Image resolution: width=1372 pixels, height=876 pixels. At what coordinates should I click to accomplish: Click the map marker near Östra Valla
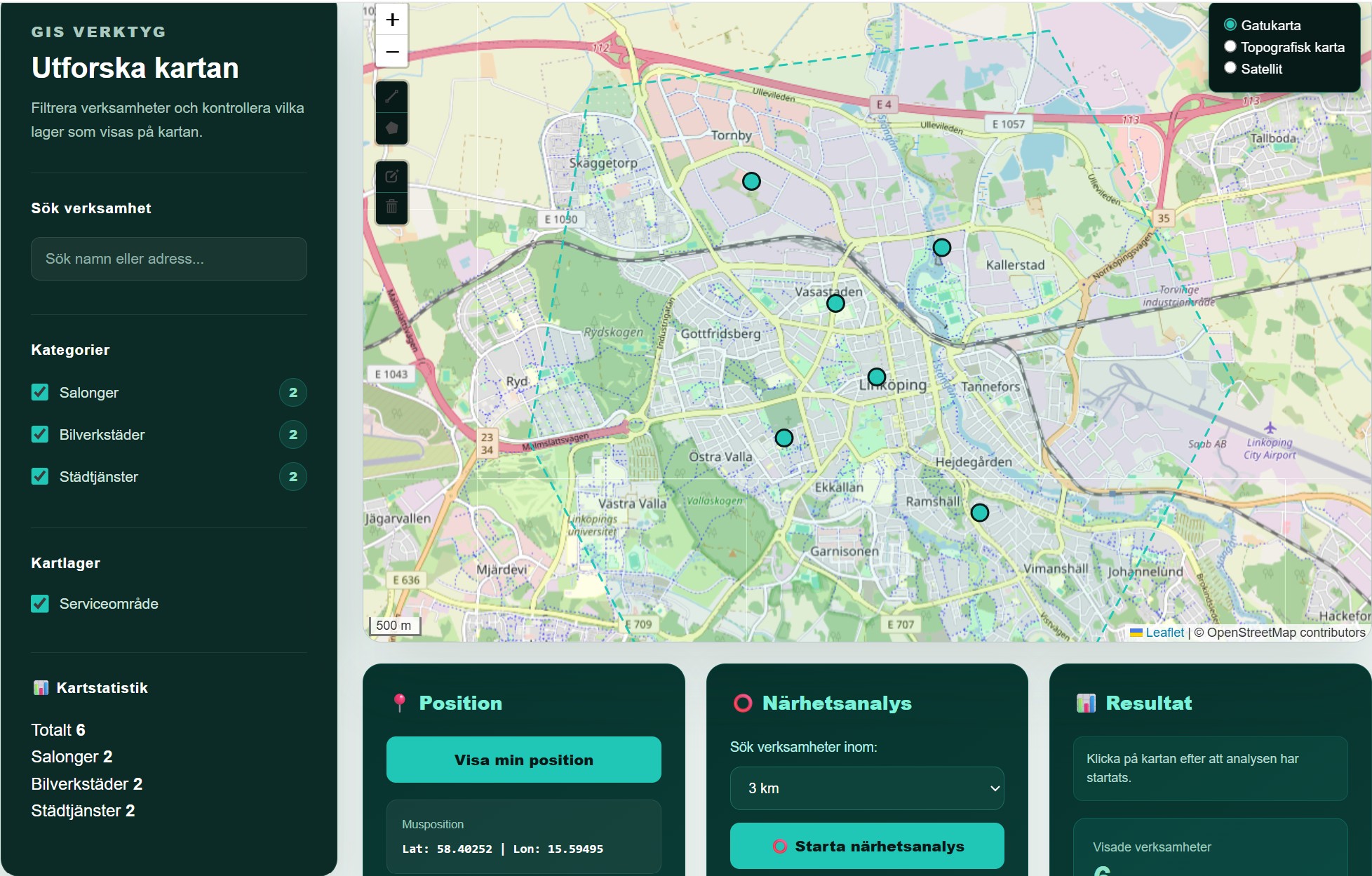point(784,438)
